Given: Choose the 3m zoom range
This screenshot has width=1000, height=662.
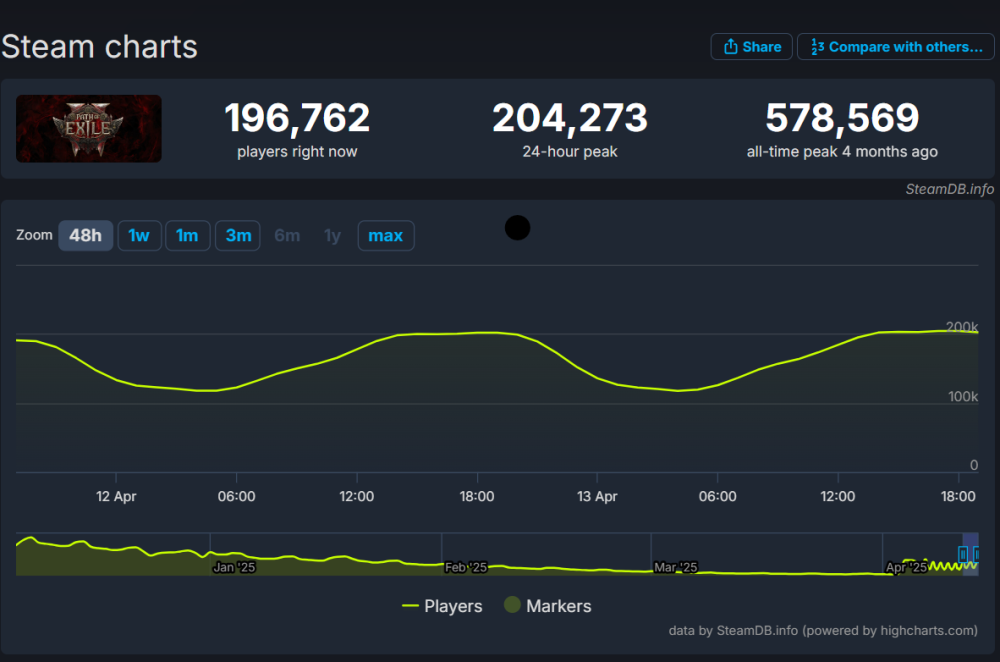Looking at the screenshot, I should click(x=238, y=235).
